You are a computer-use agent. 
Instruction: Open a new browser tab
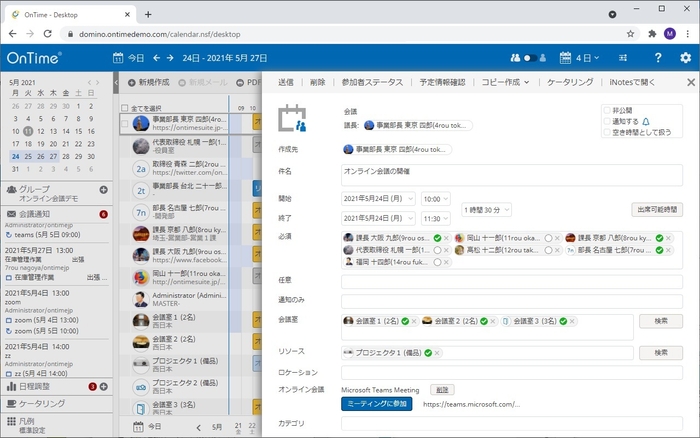coord(148,15)
